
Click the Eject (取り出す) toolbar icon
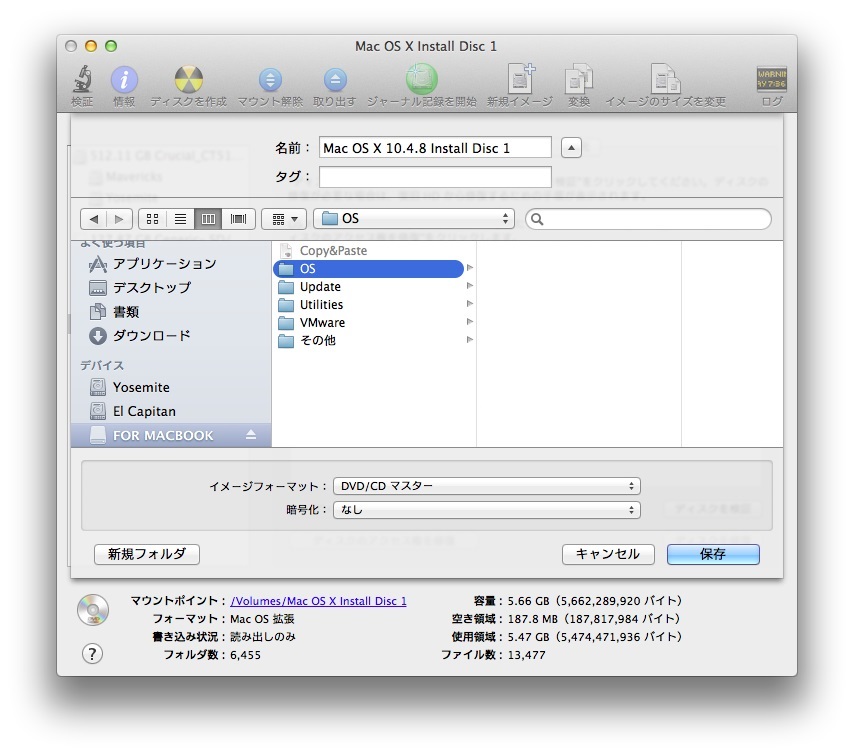point(335,80)
